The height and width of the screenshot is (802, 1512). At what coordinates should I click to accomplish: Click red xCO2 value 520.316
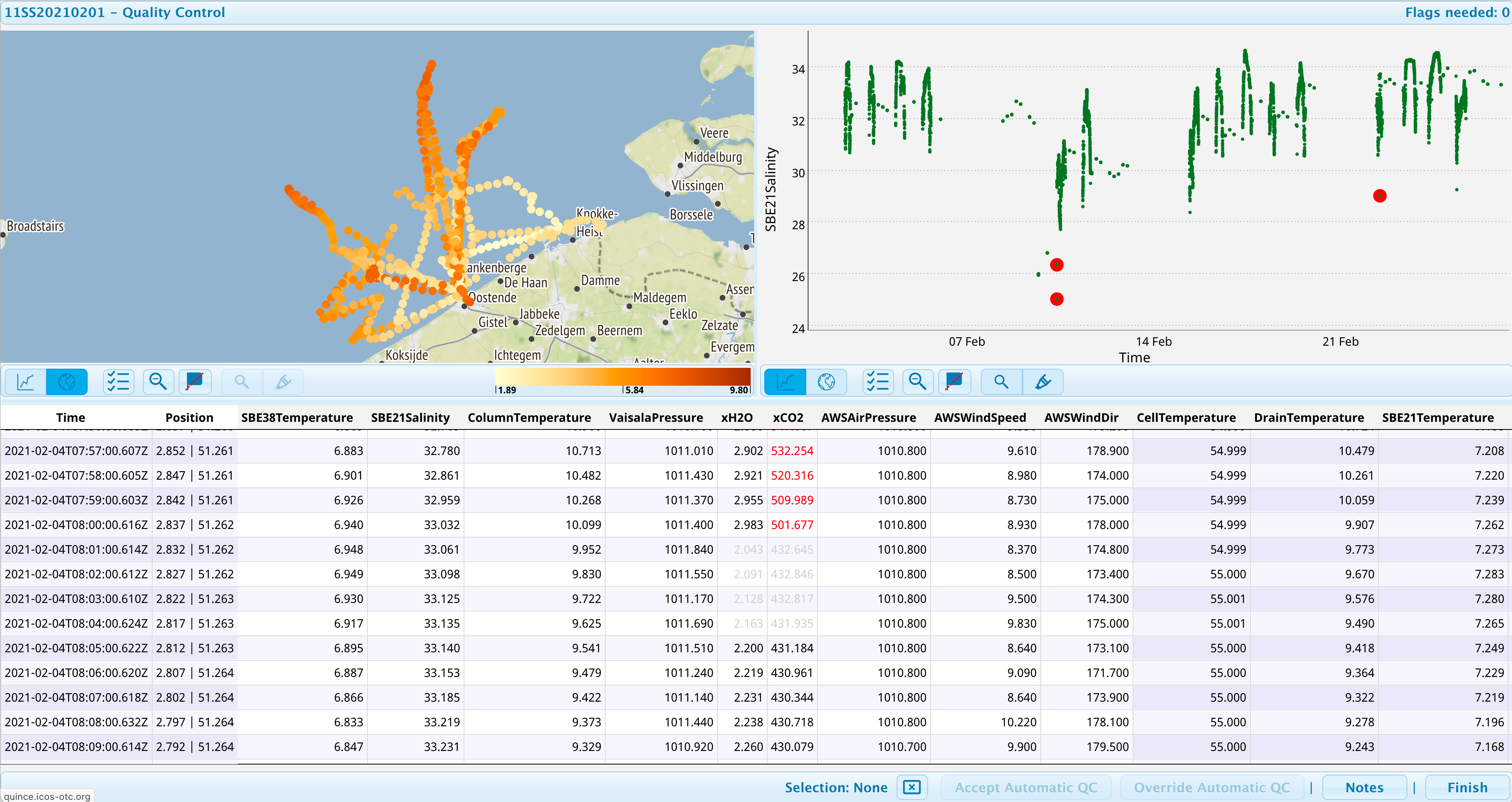point(792,475)
